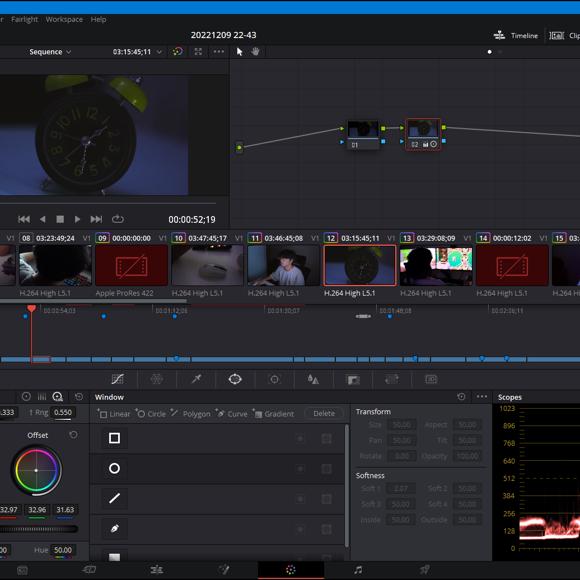
Task: Add a Circle window
Action: [x=151, y=414]
